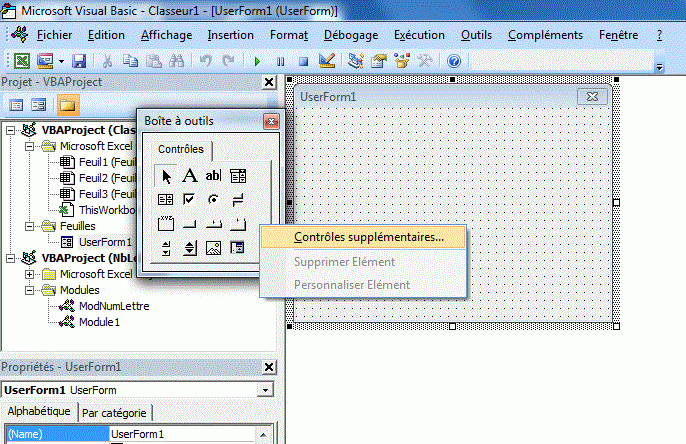This screenshot has height=444, width=686.
Task: Click the View Microsoft Excel toolbar icon
Action: [x=21, y=61]
